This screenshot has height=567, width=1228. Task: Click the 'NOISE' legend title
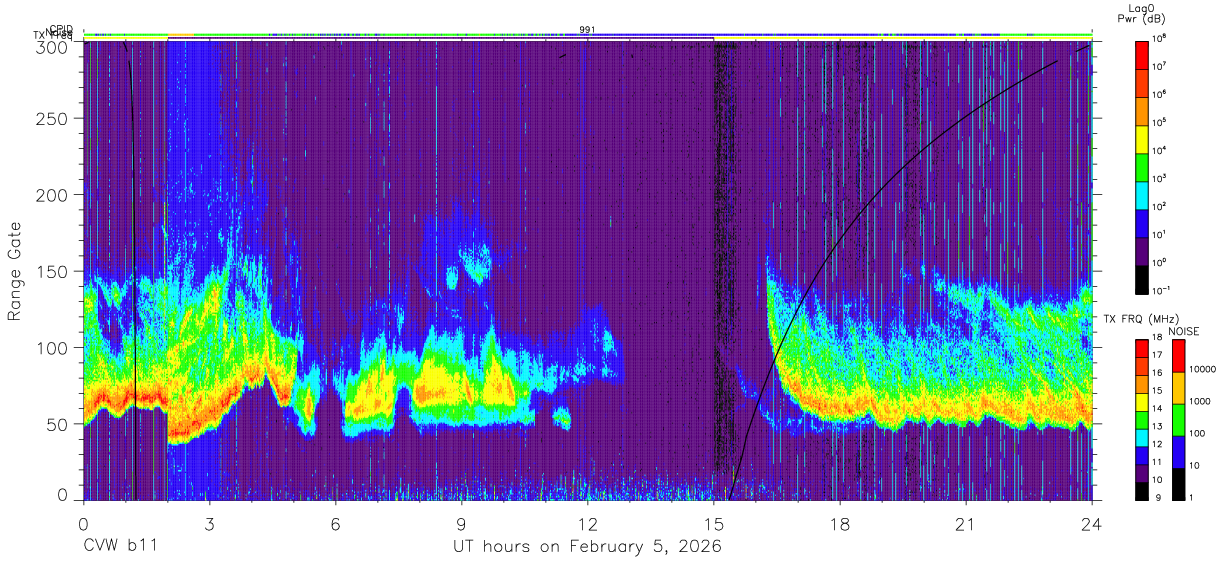1185,330
